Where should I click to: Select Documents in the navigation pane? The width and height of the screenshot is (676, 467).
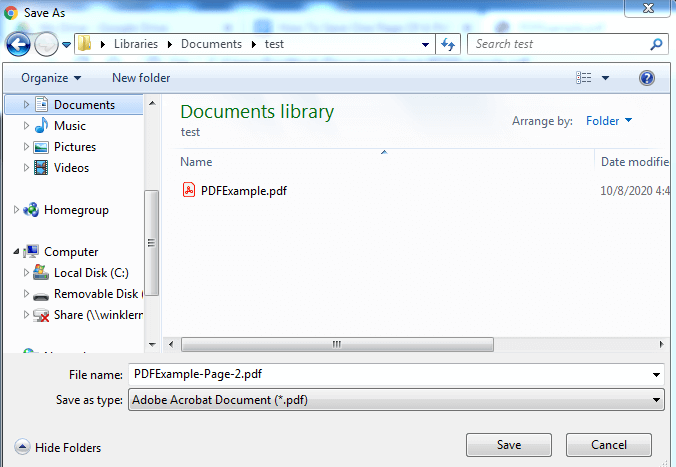pos(84,105)
